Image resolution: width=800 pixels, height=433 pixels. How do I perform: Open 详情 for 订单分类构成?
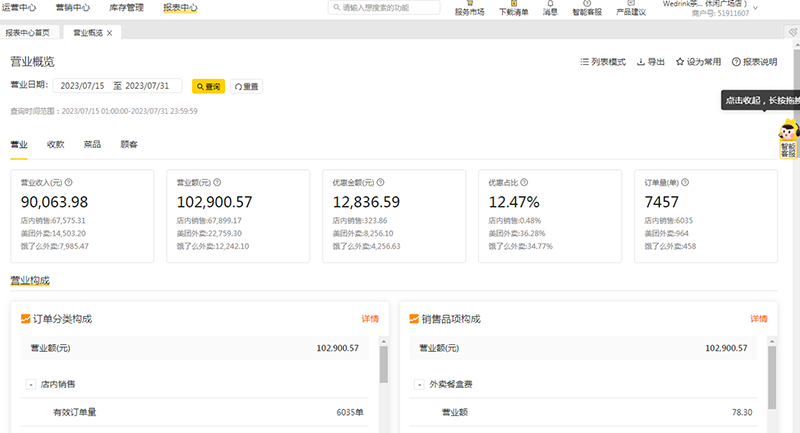coord(370,319)
